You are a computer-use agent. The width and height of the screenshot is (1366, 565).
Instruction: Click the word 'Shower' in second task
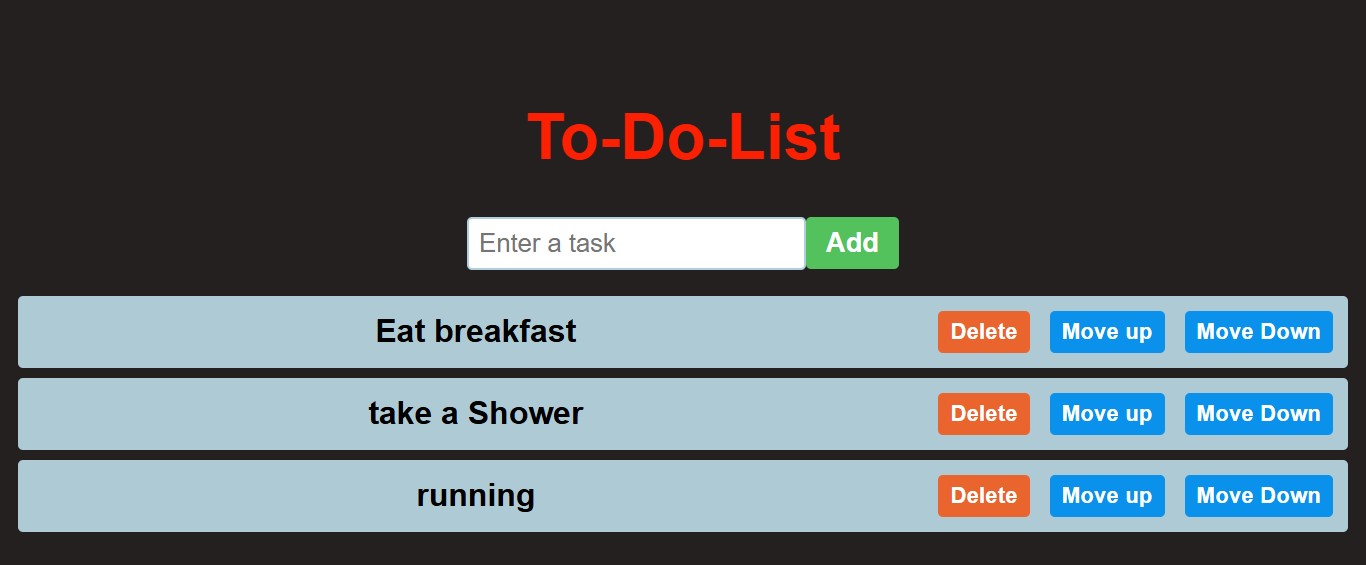pos(525,413)
